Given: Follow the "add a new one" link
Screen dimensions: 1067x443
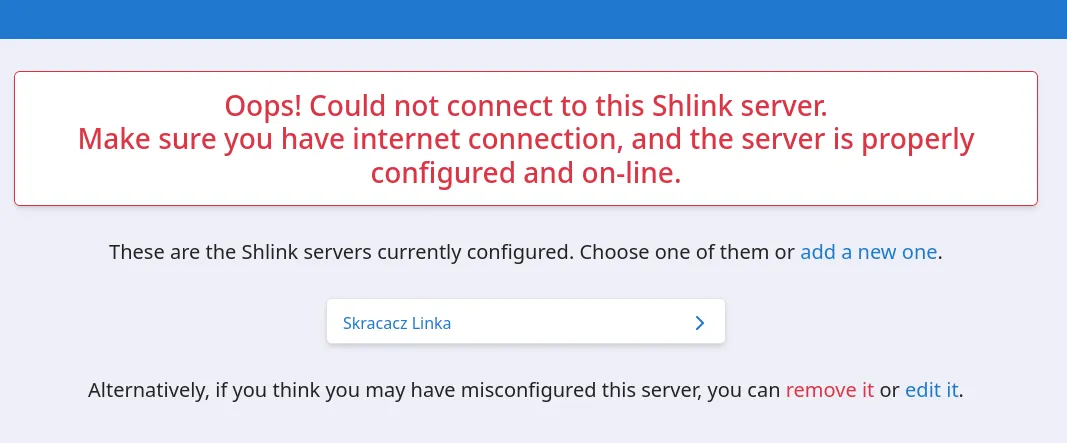Looking at the screenshot, I should [x=868, y=252].
